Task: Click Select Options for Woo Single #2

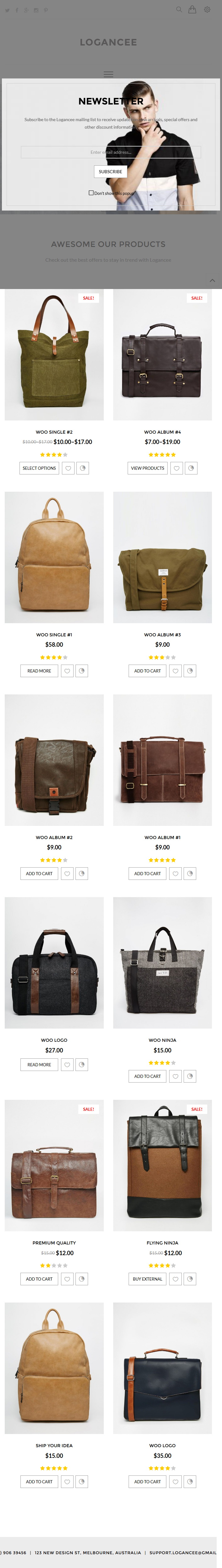Action: (x=40, y=468)
